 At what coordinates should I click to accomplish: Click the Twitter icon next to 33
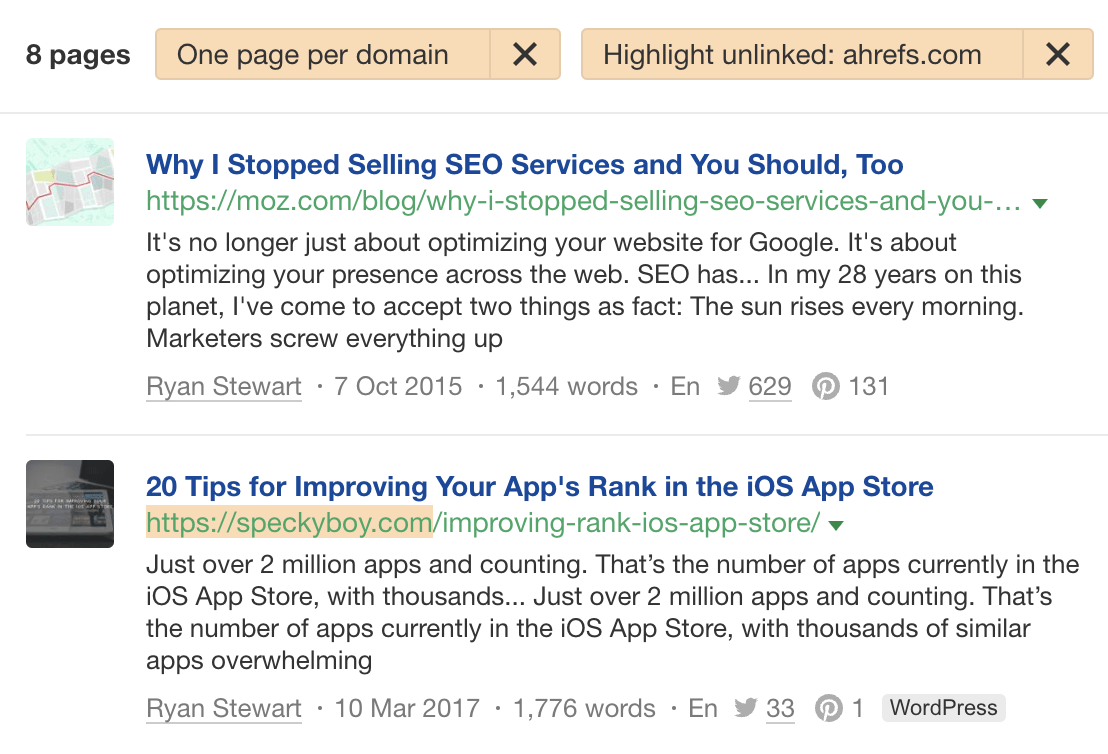[746, 709]
